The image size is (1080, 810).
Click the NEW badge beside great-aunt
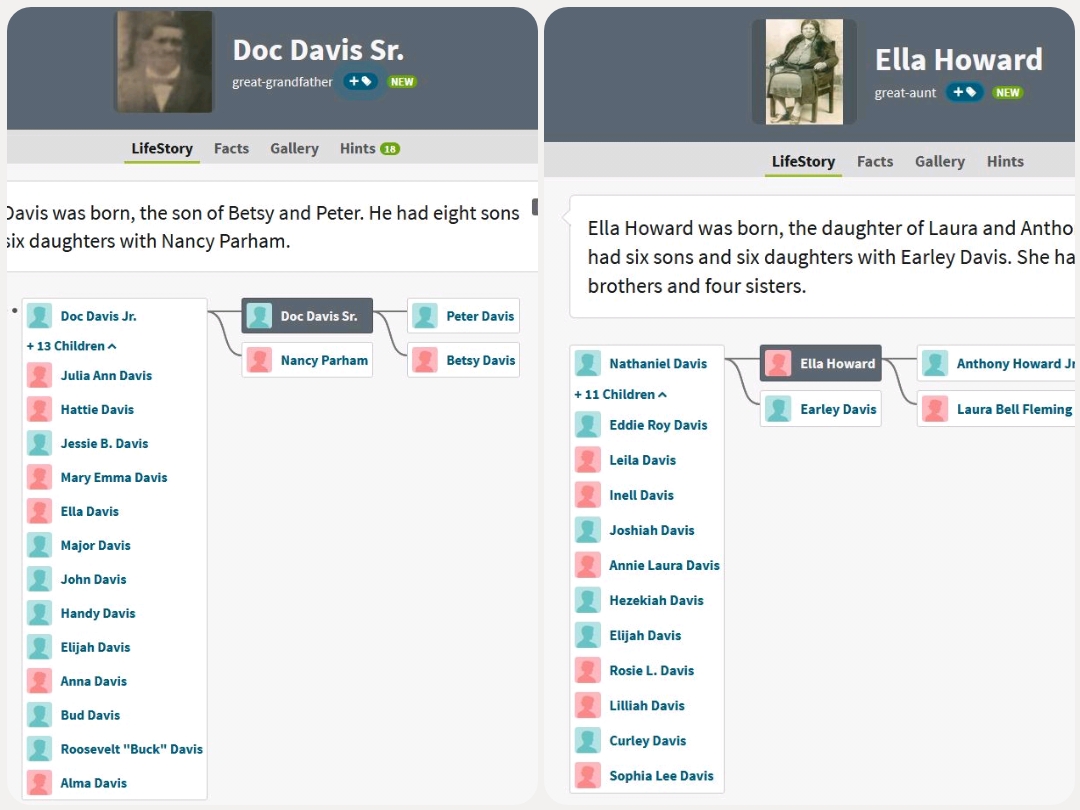(x=1007, y=92)
